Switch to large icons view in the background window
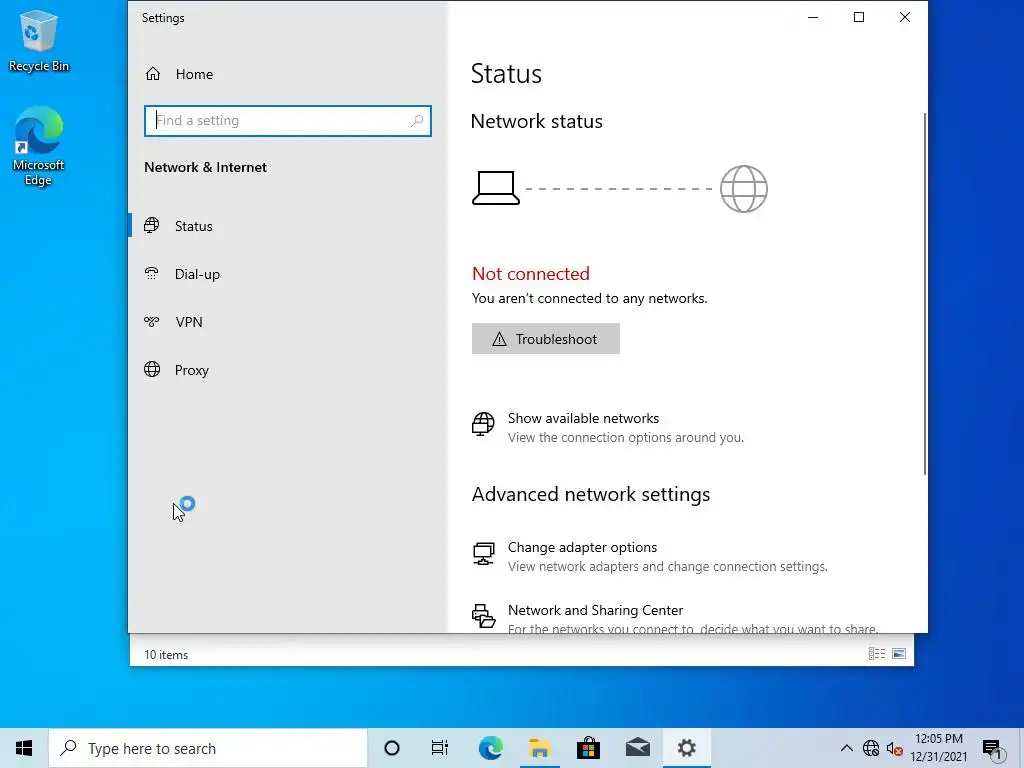1024x768 pixels. [x=899, y=654]
